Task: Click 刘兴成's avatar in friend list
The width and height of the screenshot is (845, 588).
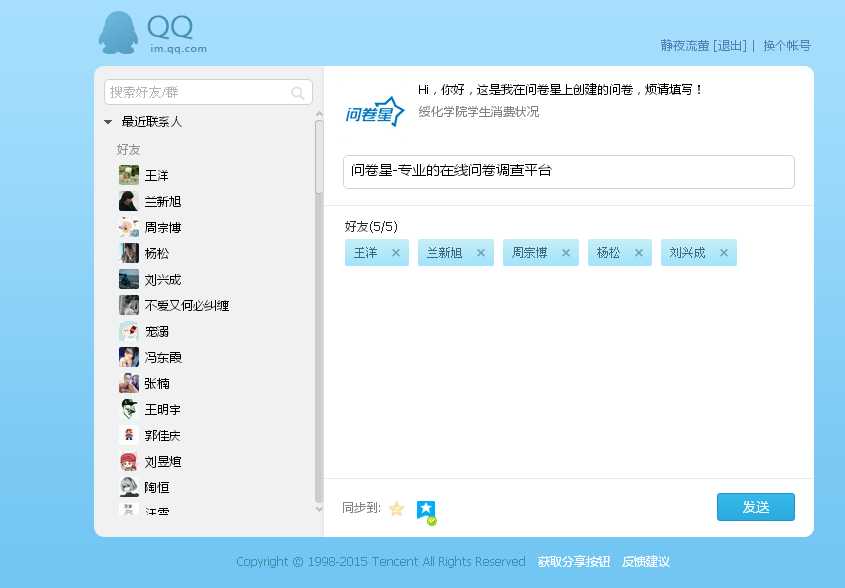Action: pos(129,279)
